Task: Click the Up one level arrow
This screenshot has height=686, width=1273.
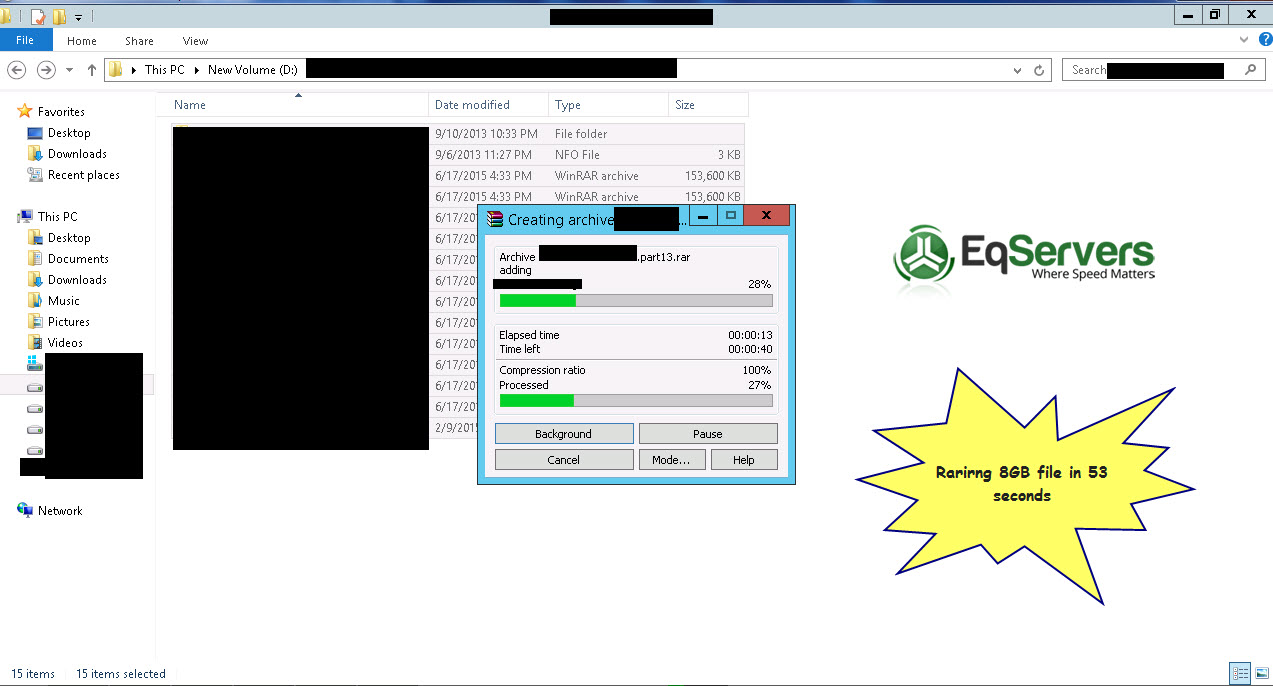Action: (92, 70)
